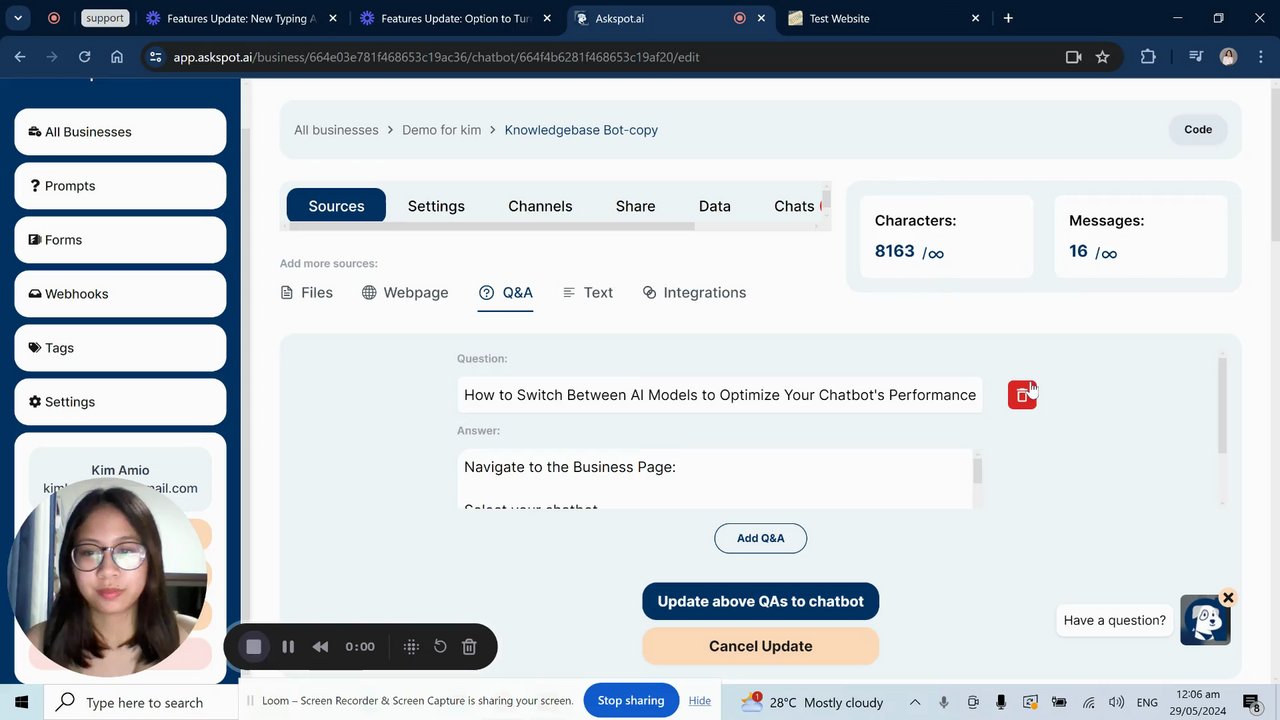
Task: Go to the 'All businesses' breadcrumb
Action: [336, 130]
